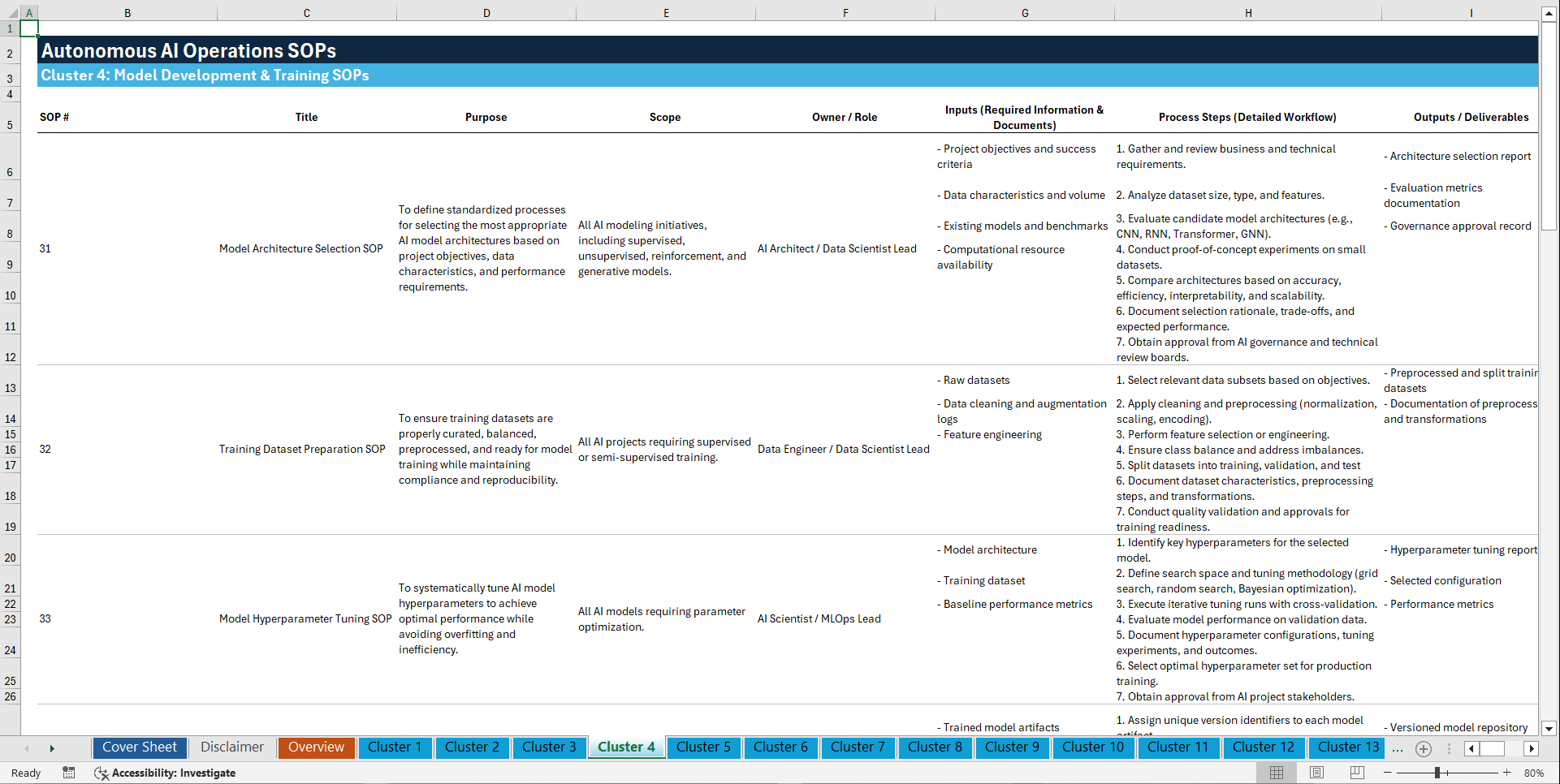Open the row 13 area with the vertical scrollbar down arrow
The width and height of the screenshot is (1560, 784).
[1549, 730]
